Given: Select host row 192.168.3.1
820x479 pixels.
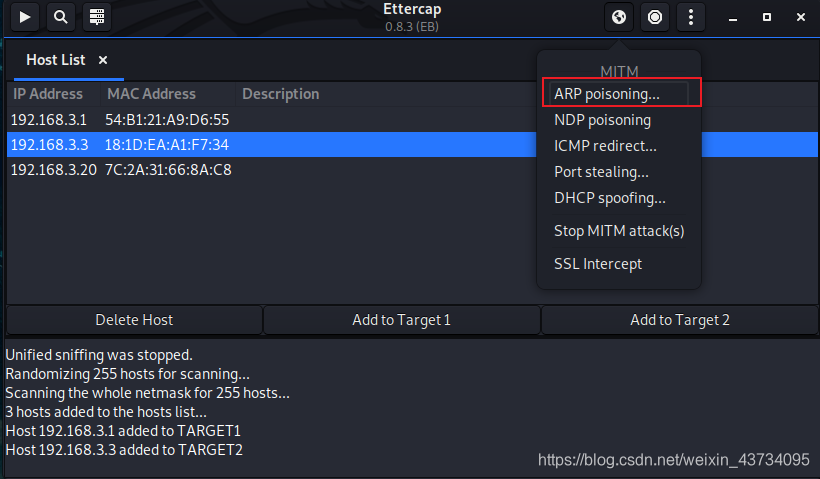Looking at the screenshot, I should (120, 120).
